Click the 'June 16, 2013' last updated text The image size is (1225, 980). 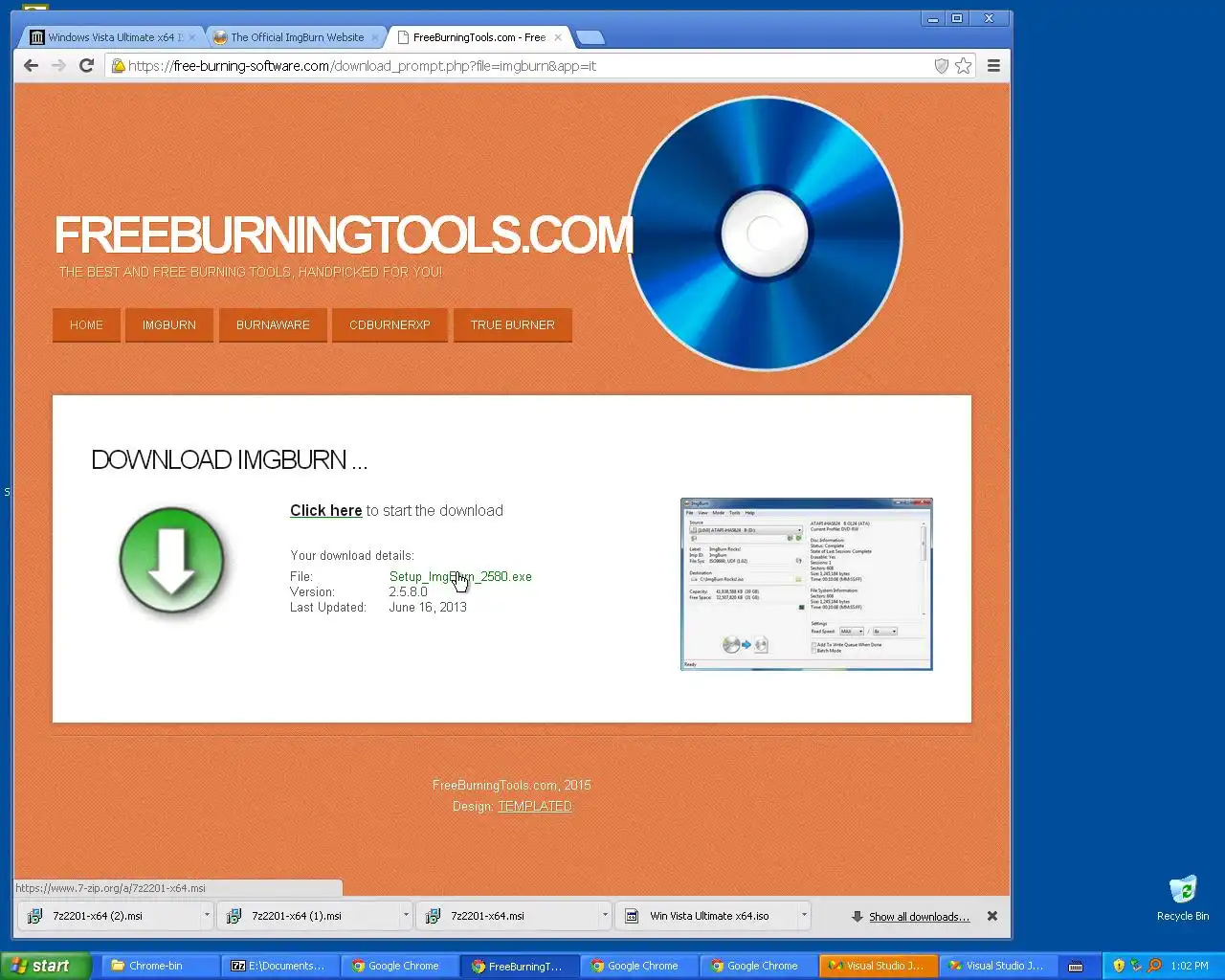pyautogui.click(x=428, y=607)
